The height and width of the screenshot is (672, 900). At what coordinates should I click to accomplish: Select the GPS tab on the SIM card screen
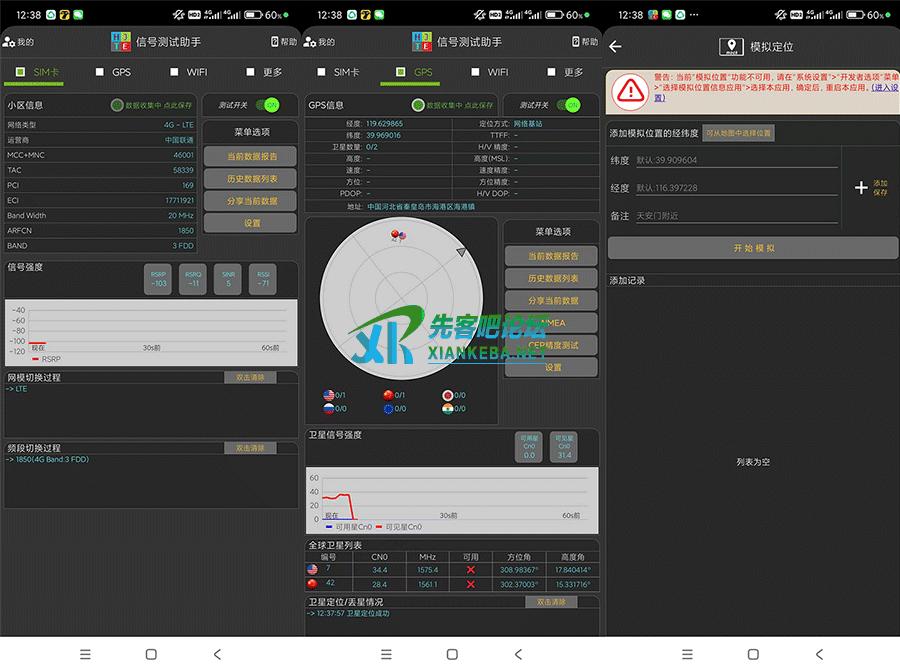point(100,72)
